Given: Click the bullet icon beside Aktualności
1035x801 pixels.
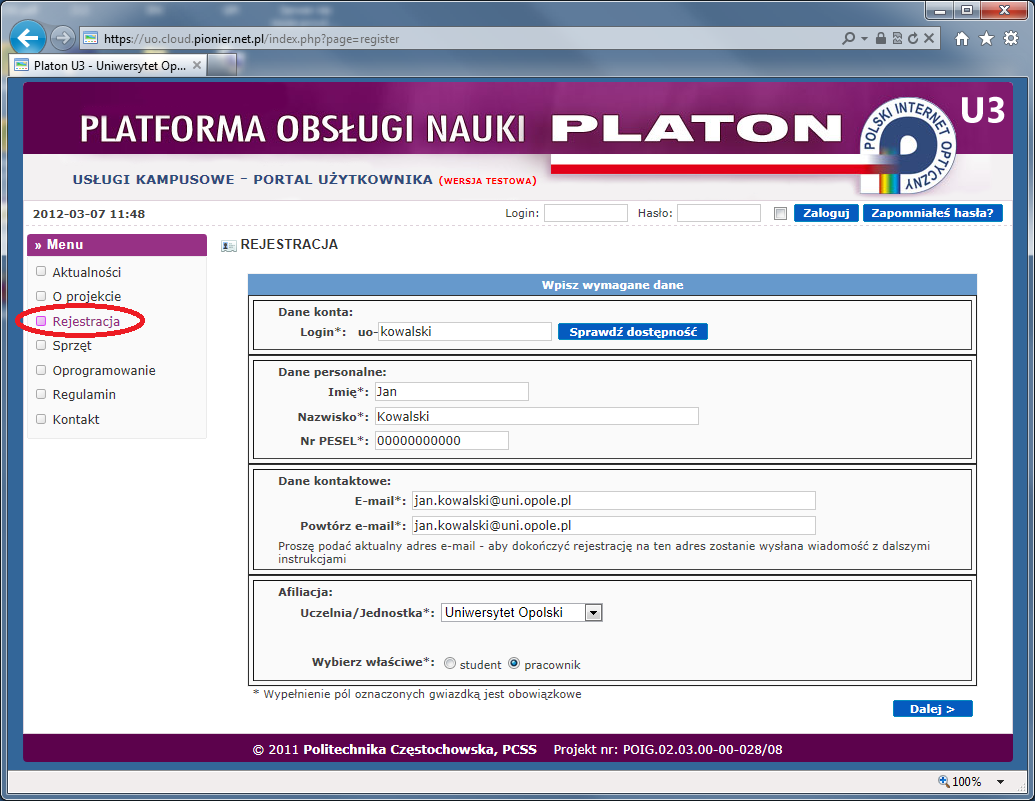Looking at the screenshot, I should [41, 271].
